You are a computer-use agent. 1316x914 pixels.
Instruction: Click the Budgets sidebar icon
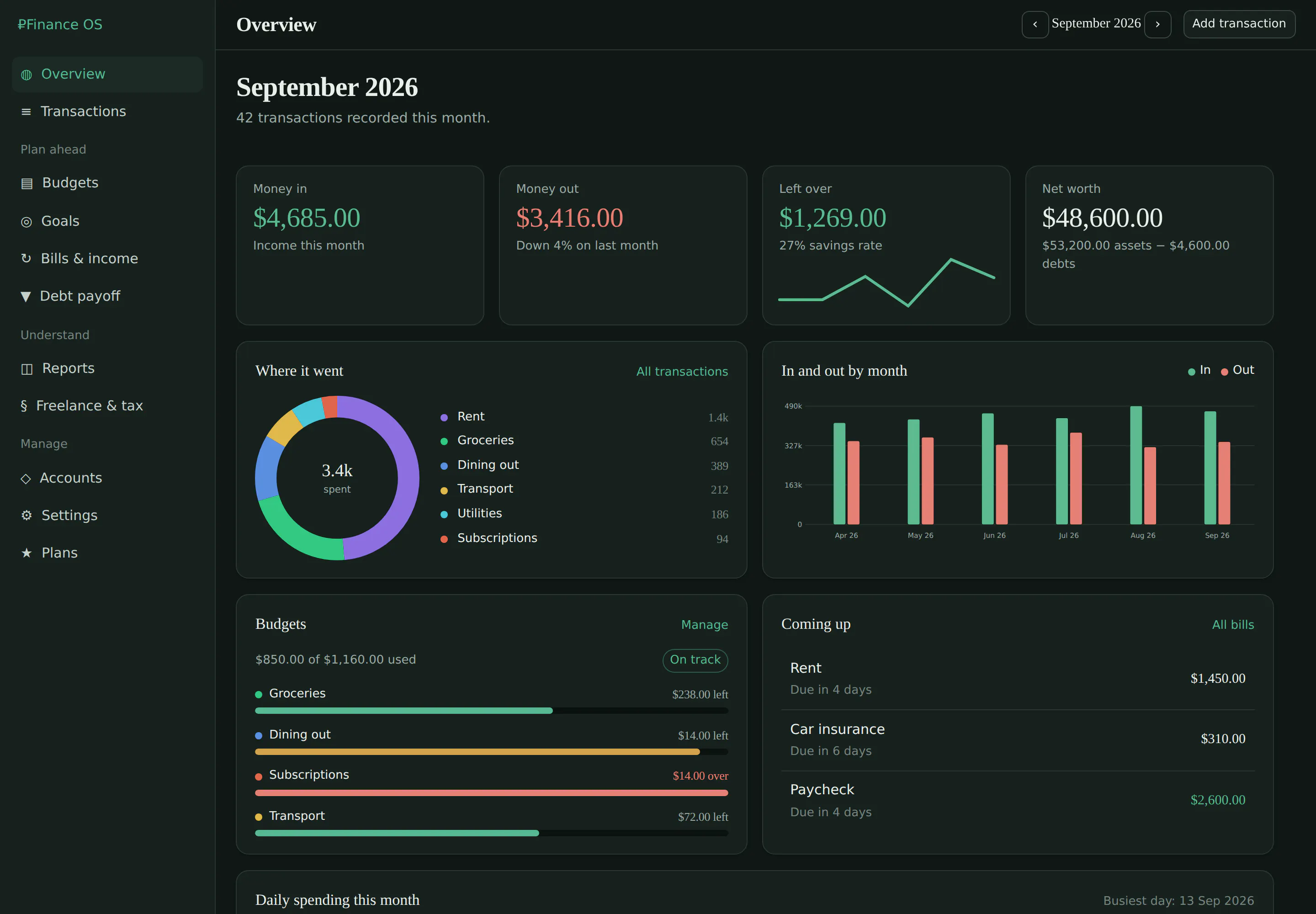tap(27, 183)
